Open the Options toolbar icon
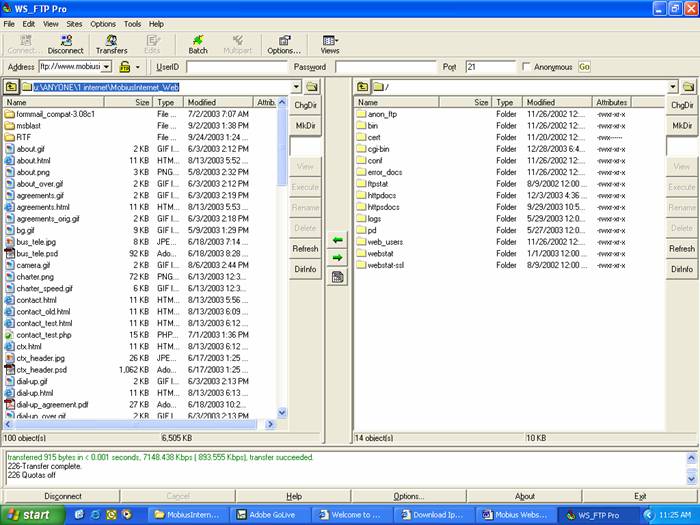The height and width of the screenshot is (525, 700). pos(284,45)
